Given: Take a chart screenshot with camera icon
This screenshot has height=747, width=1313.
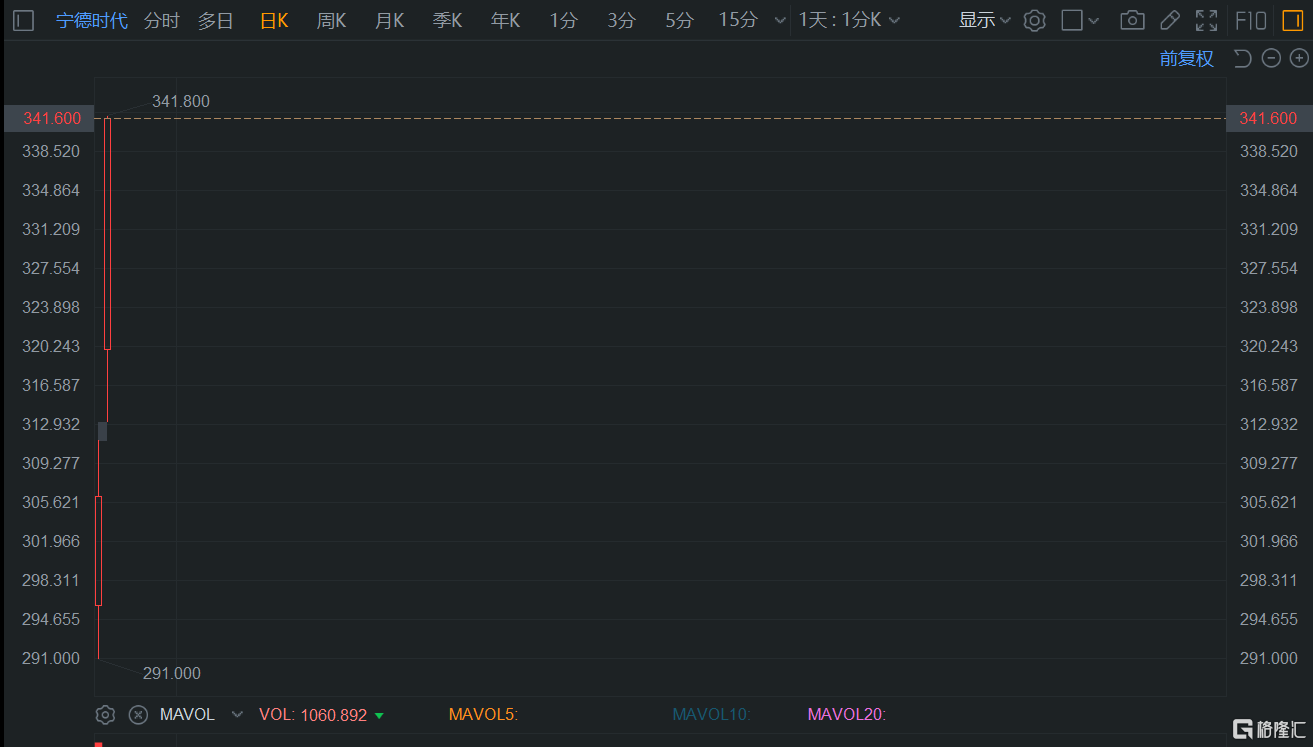Looking at the screenshot, I should (1132, 20).
